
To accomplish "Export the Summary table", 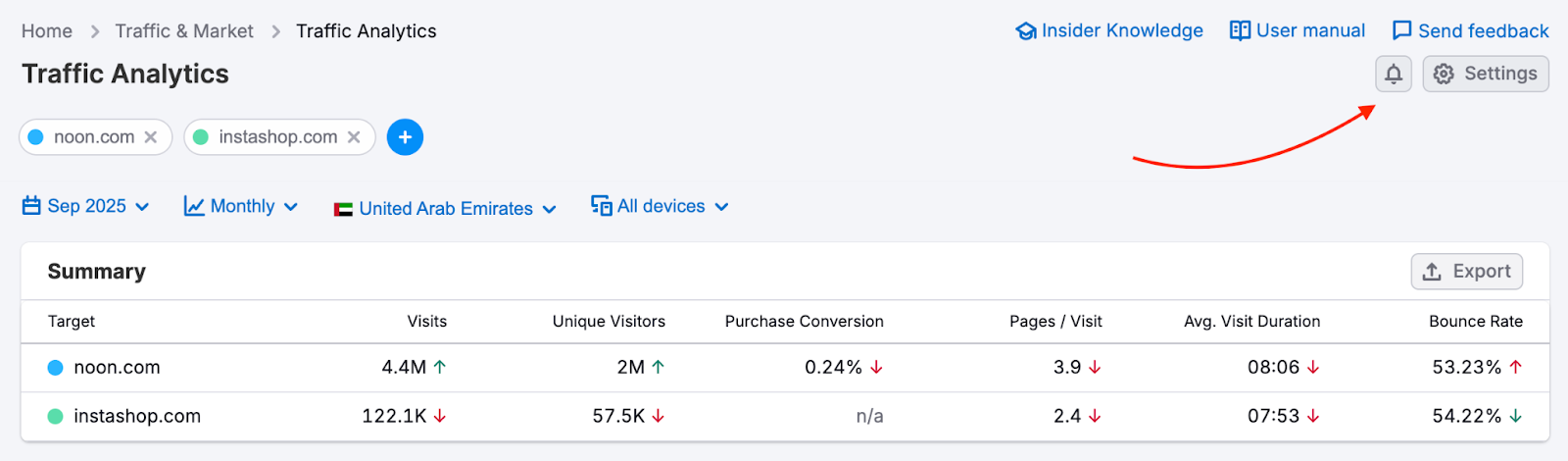I will pyautogui.click(x=1466, y=272).
